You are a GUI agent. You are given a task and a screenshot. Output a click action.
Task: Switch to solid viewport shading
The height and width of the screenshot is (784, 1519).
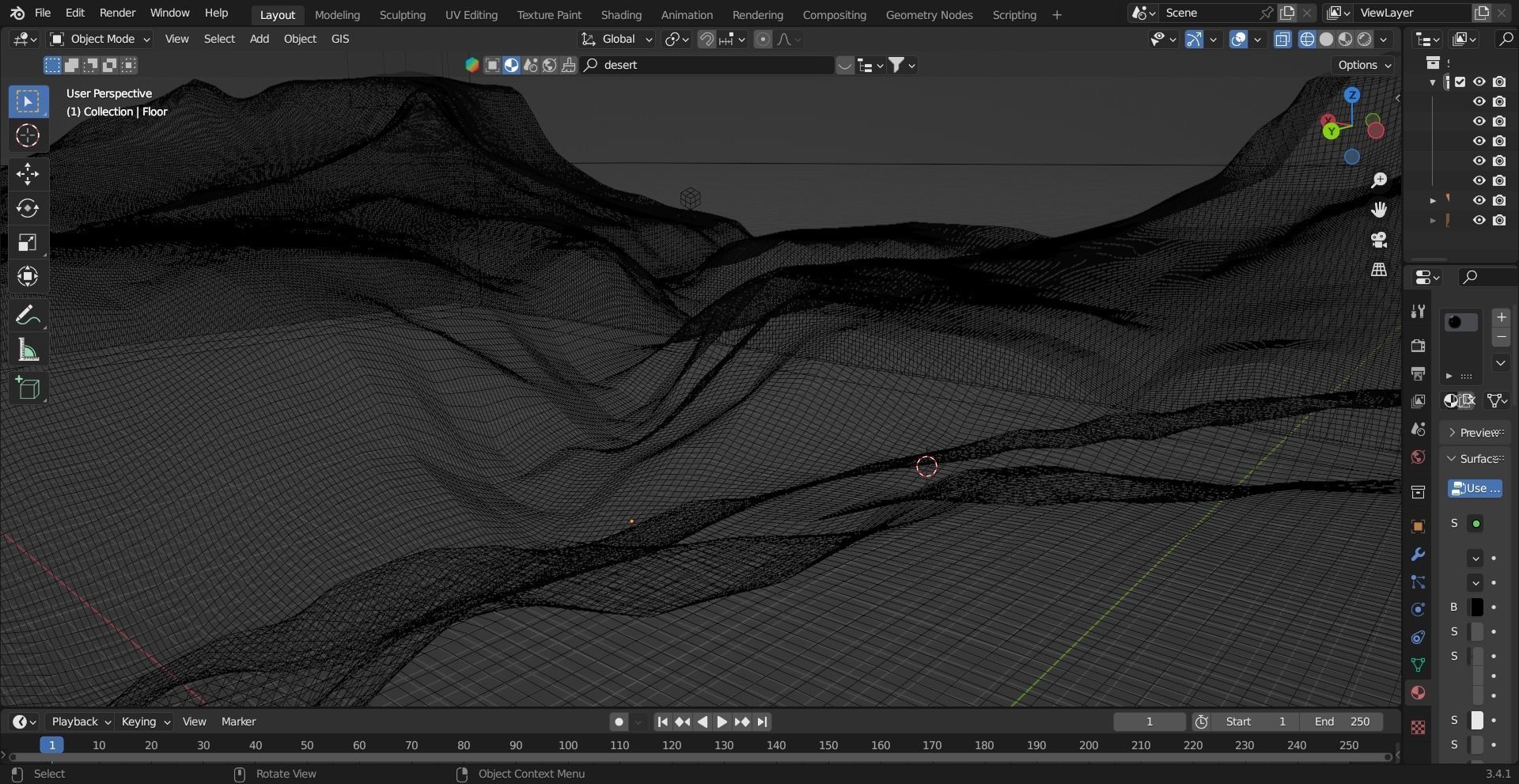(x=1327, y=40)
